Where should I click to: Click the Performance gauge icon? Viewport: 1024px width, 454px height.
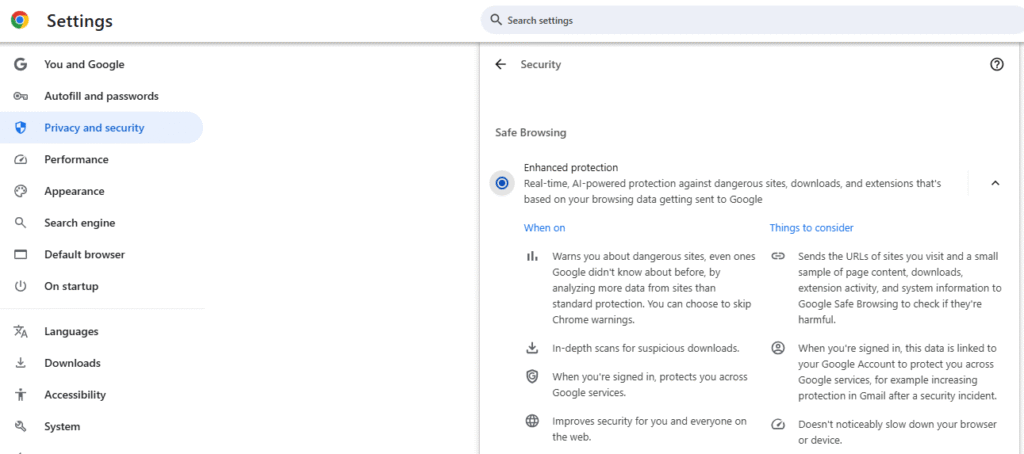21,159
